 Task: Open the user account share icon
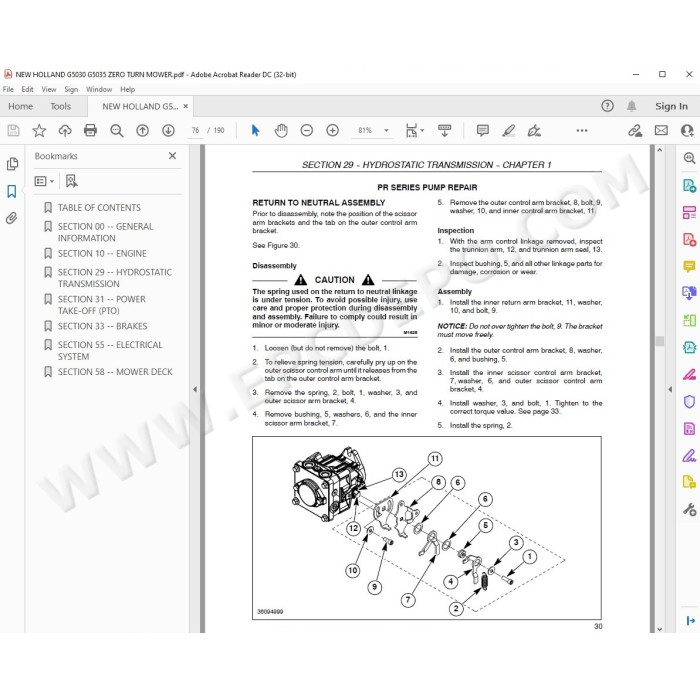pyautogui.click(x=688, y=130)
